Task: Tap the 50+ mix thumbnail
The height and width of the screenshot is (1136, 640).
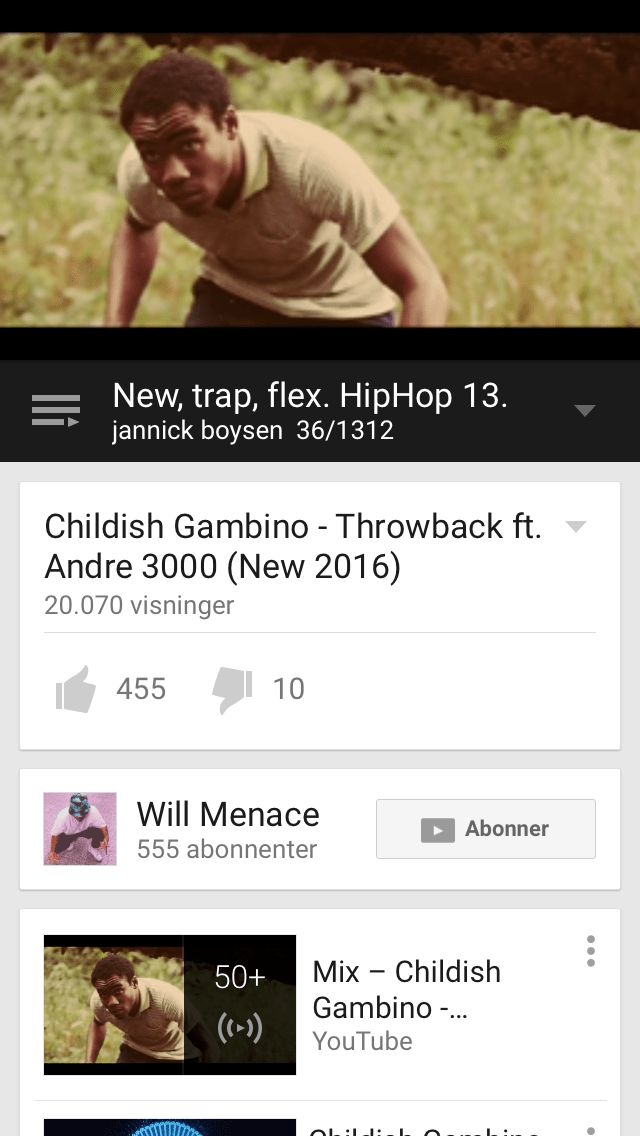Action: click(170, 1005)
